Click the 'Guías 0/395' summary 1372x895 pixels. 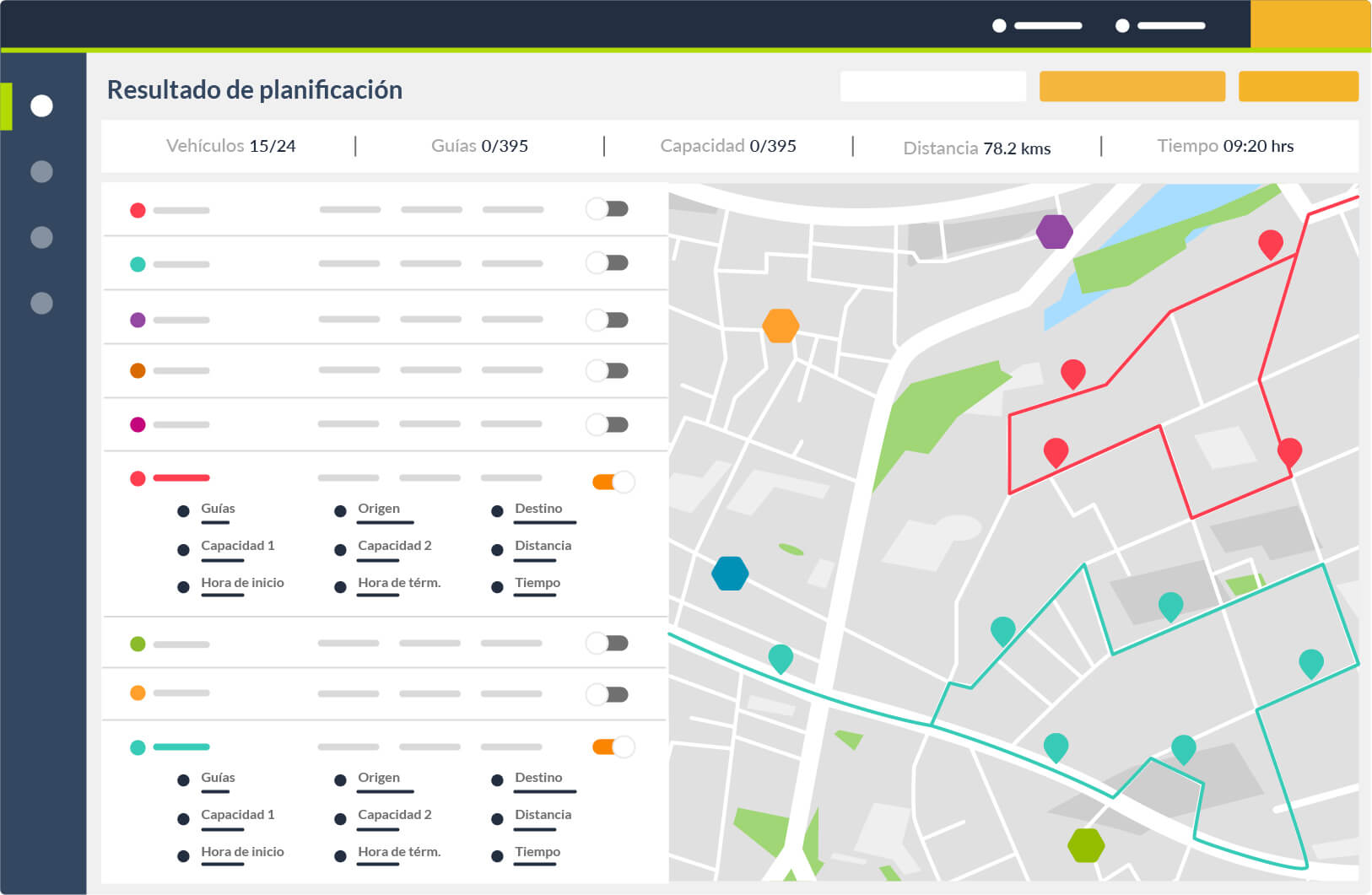pos(479,146)
